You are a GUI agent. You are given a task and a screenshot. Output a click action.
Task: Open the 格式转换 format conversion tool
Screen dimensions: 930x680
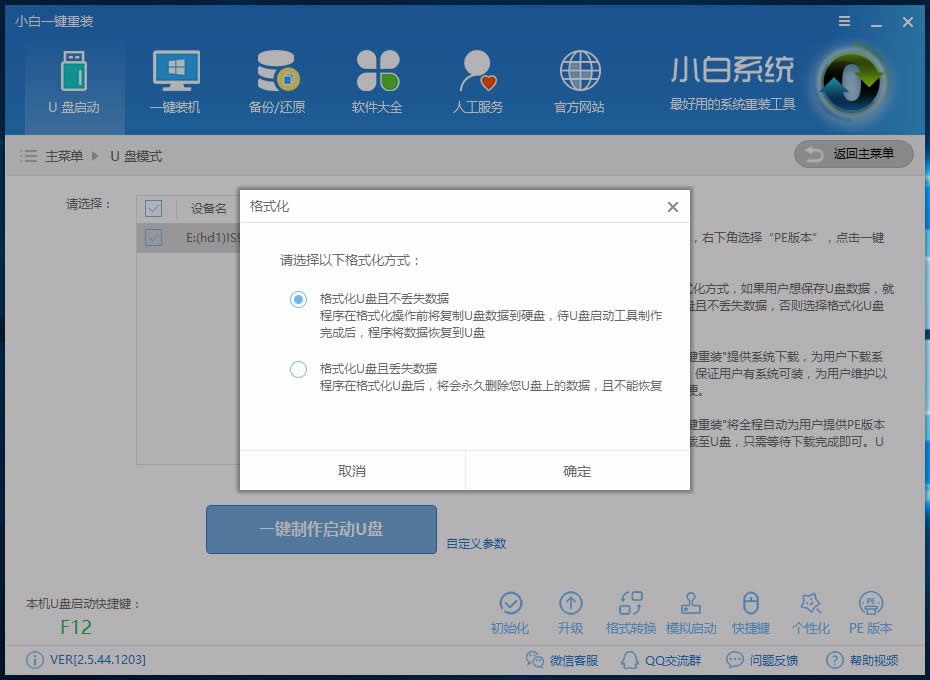coord(632,611)
